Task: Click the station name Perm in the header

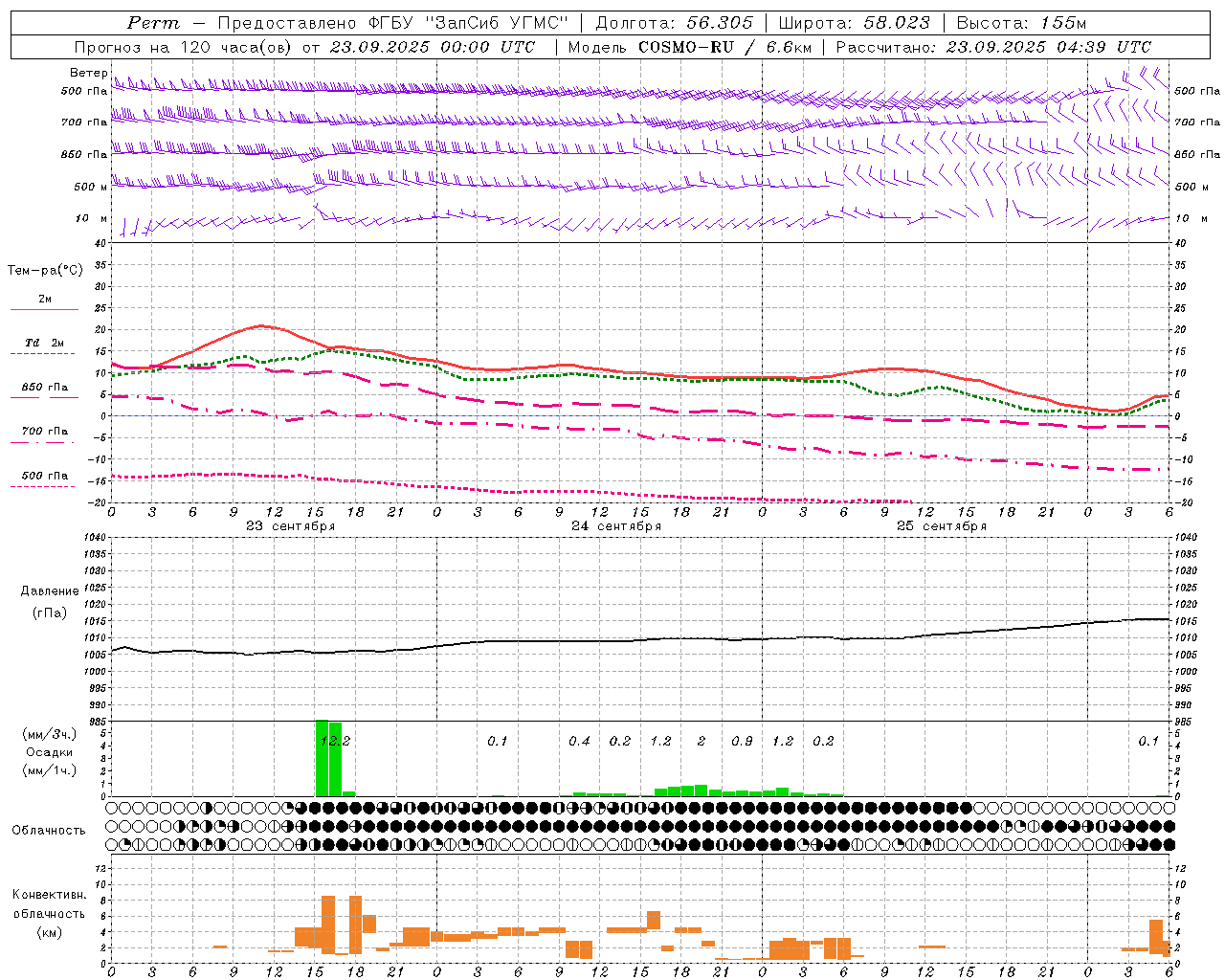Action: pos(153,23)
